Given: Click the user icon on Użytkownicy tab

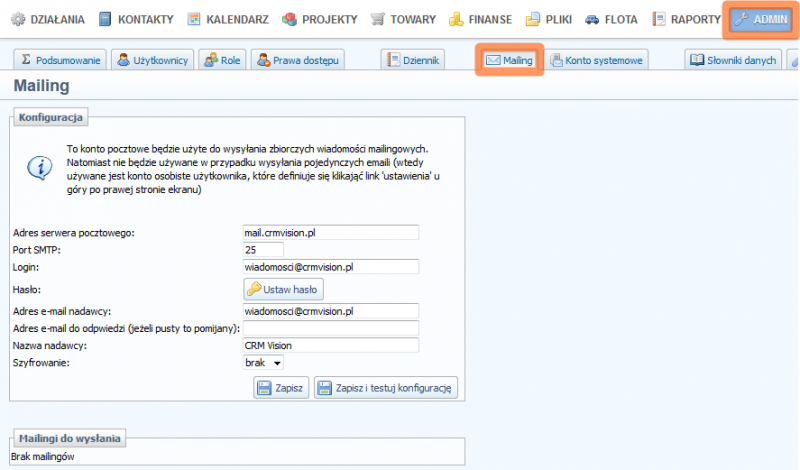Looking at the screenshot, I should click(123, 60).
